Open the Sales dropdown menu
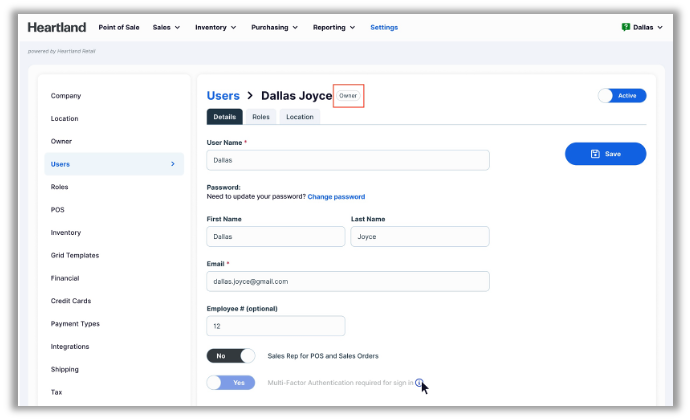The height and width of the screenshot is (420, 690). [166, 27]
